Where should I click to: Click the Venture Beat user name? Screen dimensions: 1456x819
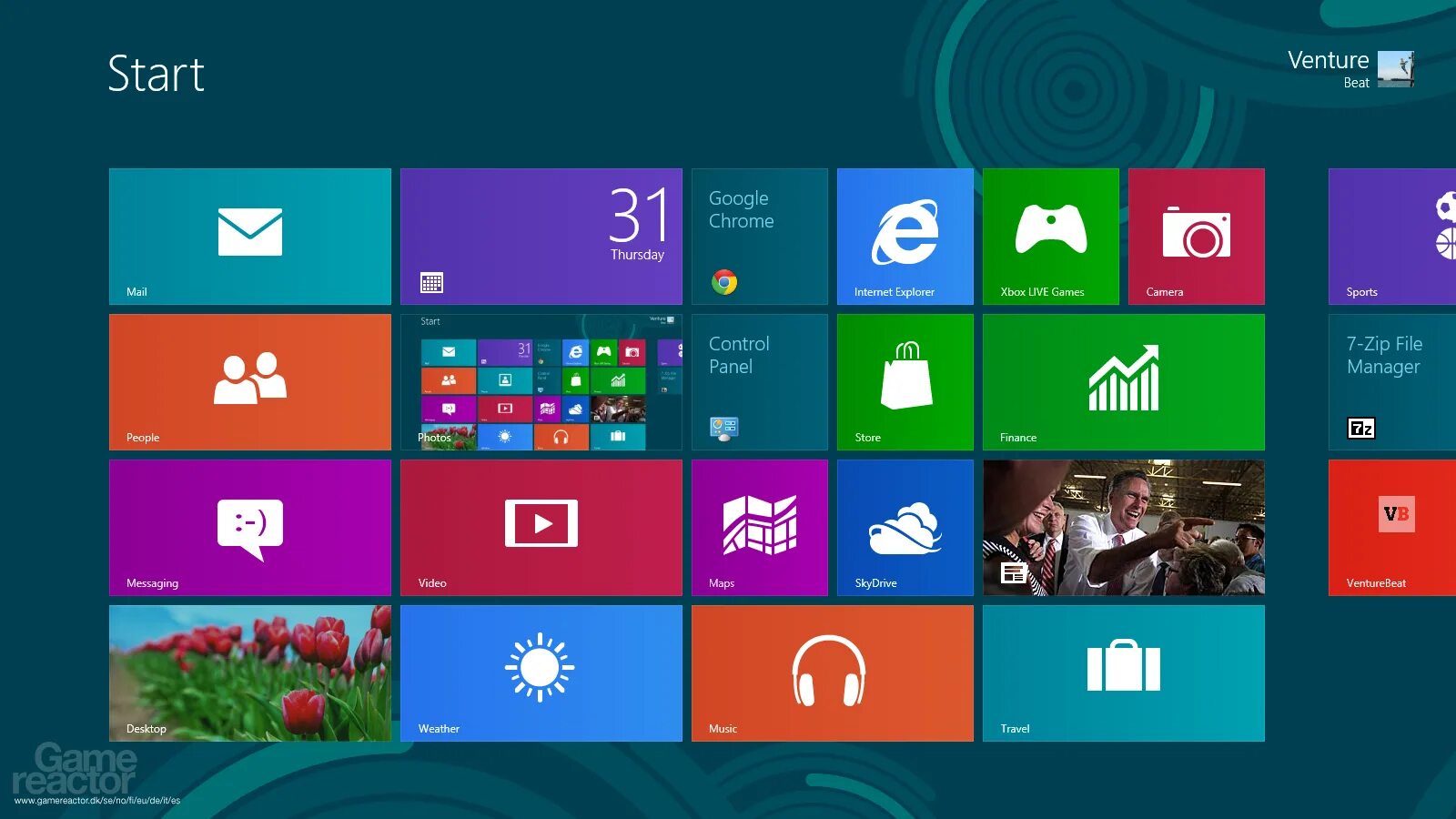(x=1329, y=69)
